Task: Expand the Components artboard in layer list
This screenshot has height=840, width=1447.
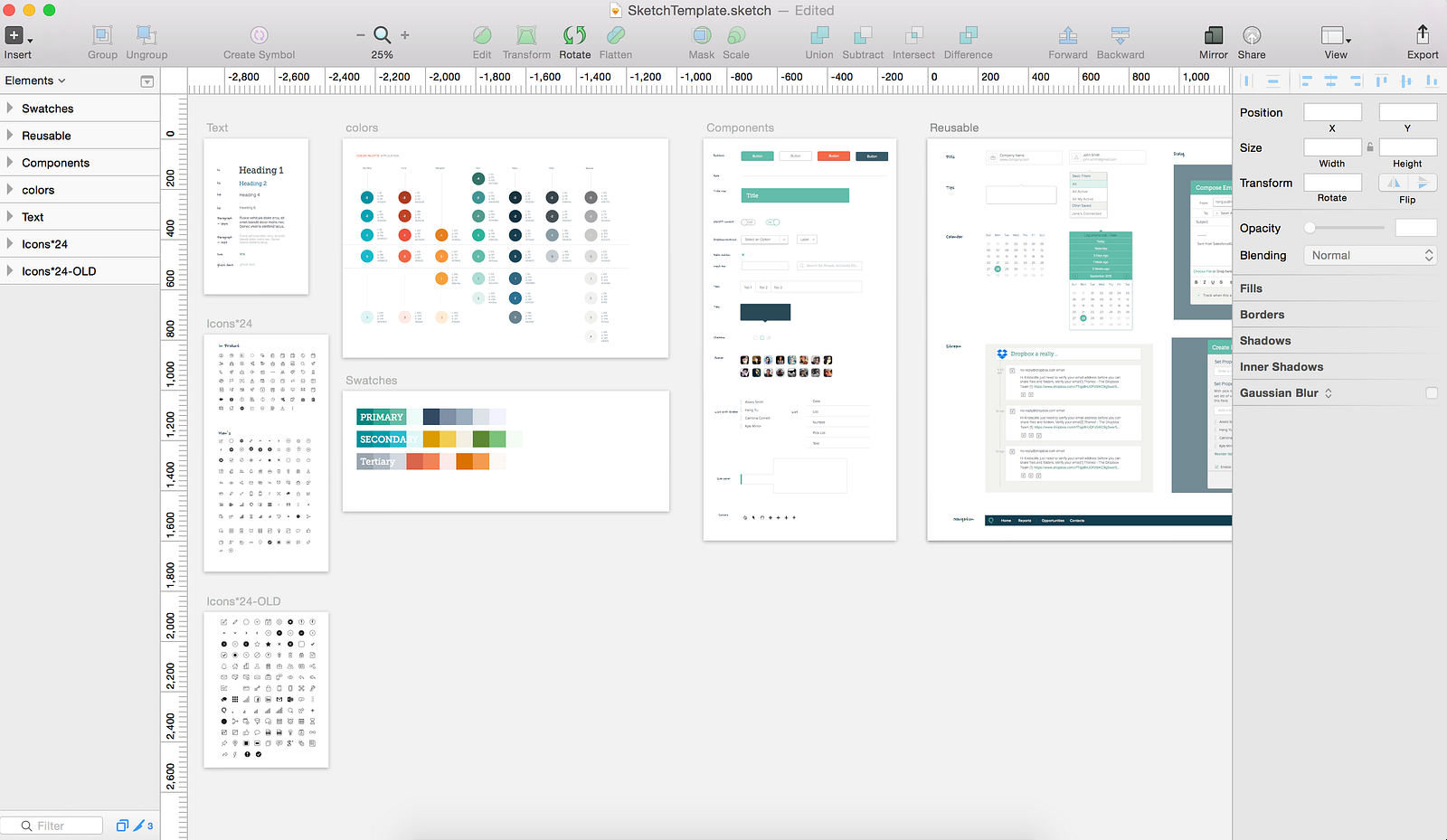Action: coord(10,163)
